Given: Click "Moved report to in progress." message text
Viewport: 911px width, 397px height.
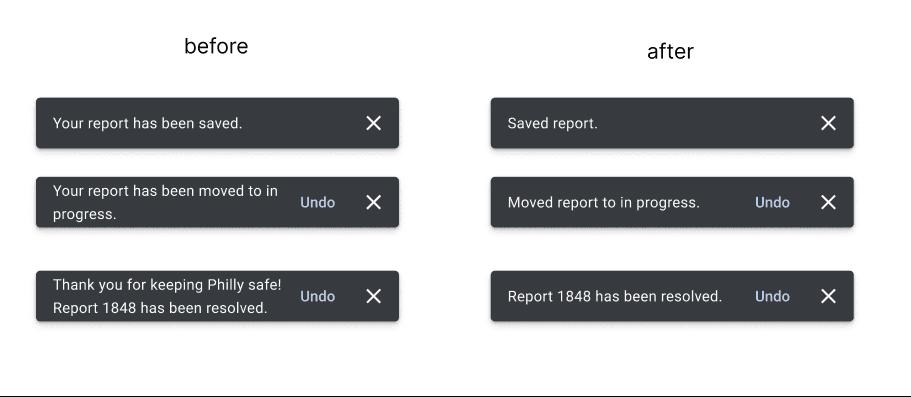Looking at the screenshot, I should 604,203.
